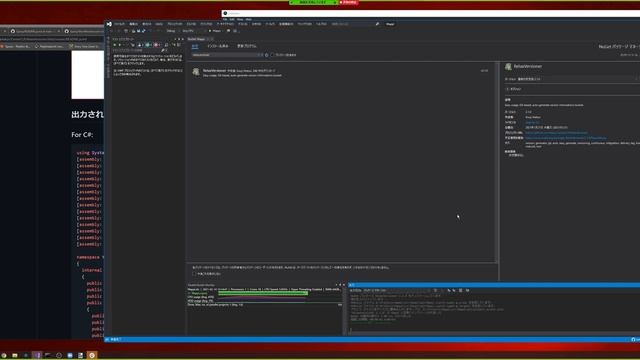Click the green screen-sharing indicator at top
The image size is (640, 360).
[313, 2]
